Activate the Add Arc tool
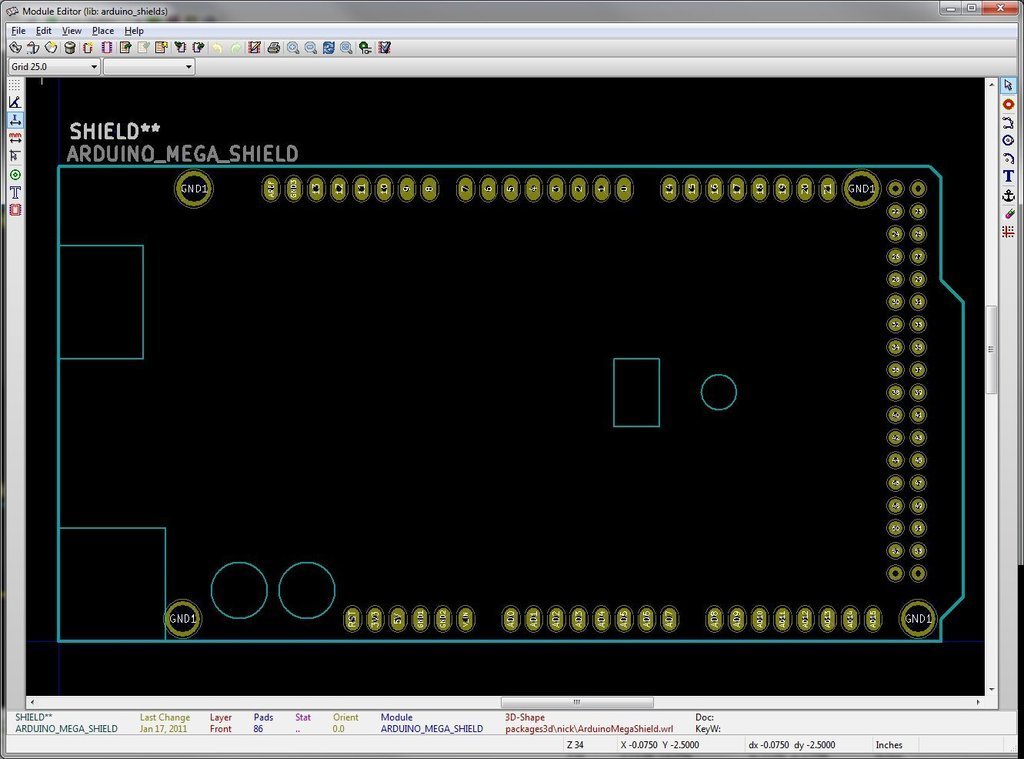 click(x=1008, y=158)
